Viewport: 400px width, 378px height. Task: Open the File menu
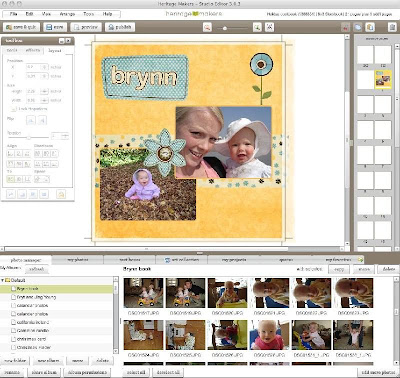coord(13,14)
